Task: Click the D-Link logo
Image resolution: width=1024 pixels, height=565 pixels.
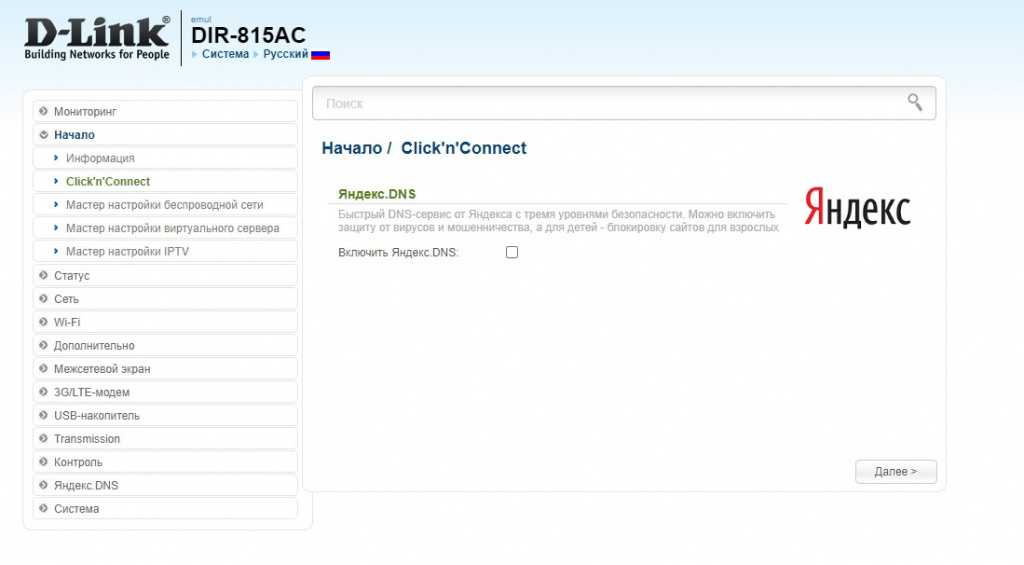Action: point(97,38)
